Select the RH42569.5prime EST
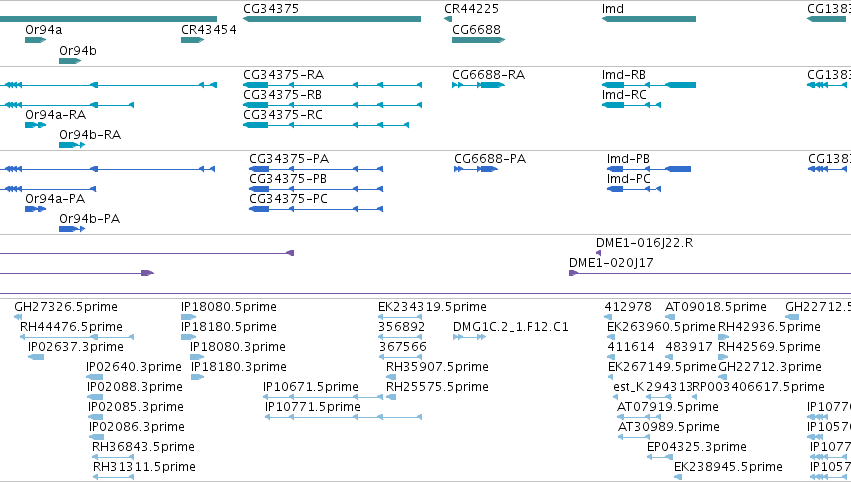The width and height of the screenshot is (851, 482). (x=723, y=357)
